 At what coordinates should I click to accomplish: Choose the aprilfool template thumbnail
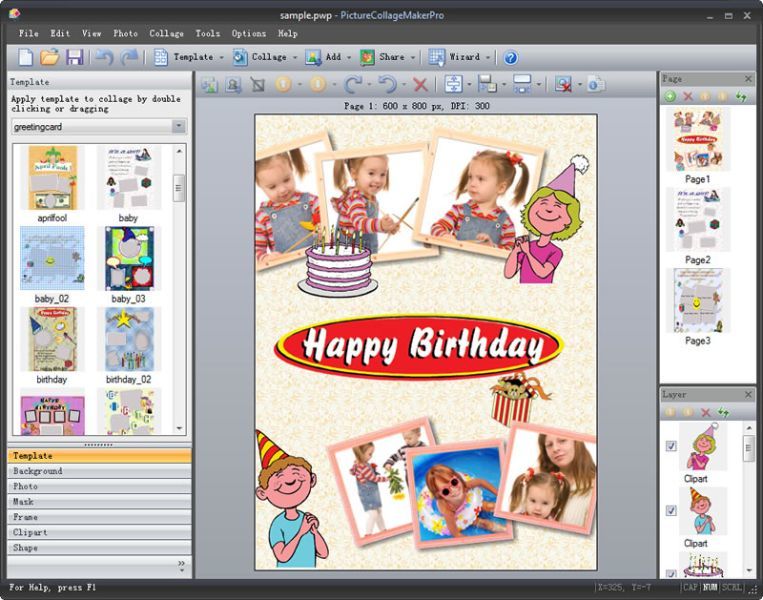coord(52,178)
